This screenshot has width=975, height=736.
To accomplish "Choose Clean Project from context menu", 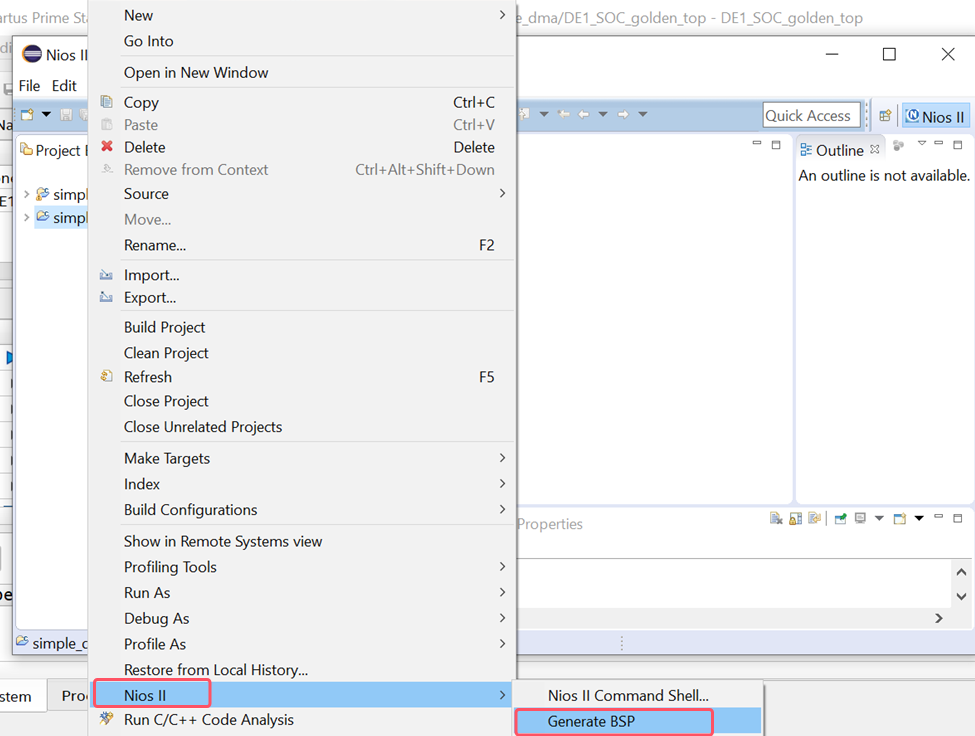I will coord(166,353).
